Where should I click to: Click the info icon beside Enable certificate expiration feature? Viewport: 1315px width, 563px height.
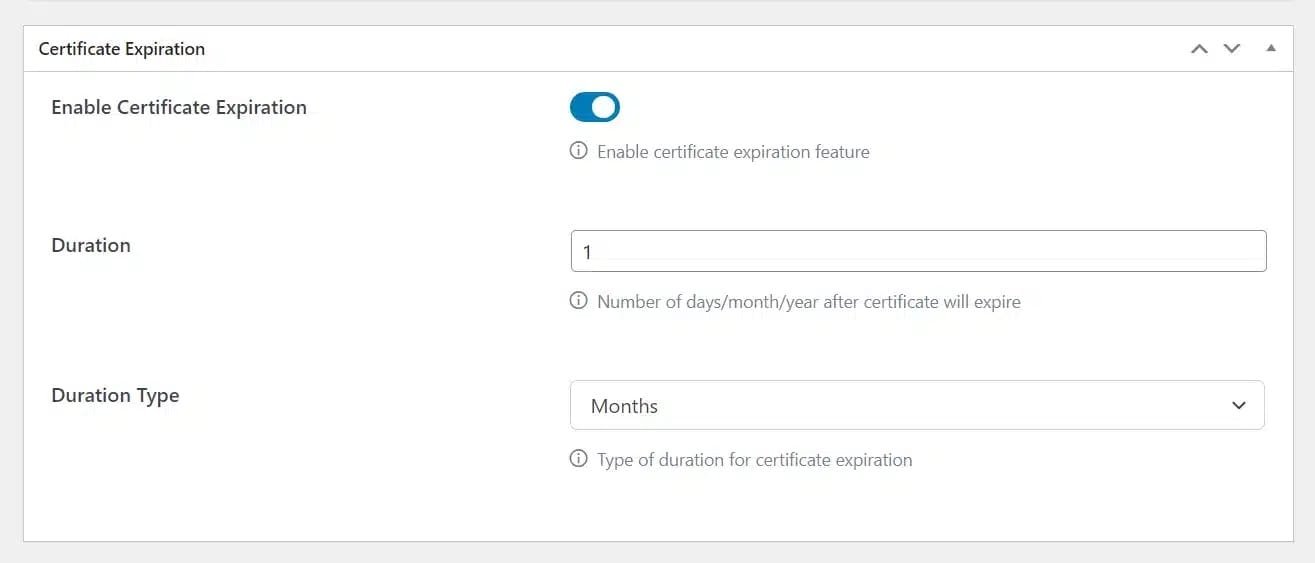coord(578,151)
